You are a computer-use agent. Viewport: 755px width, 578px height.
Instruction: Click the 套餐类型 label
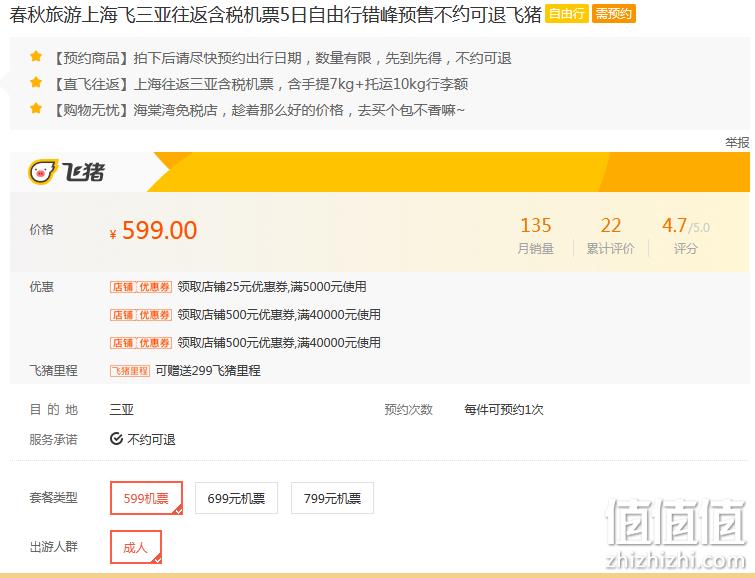click(x=53, y=498)
